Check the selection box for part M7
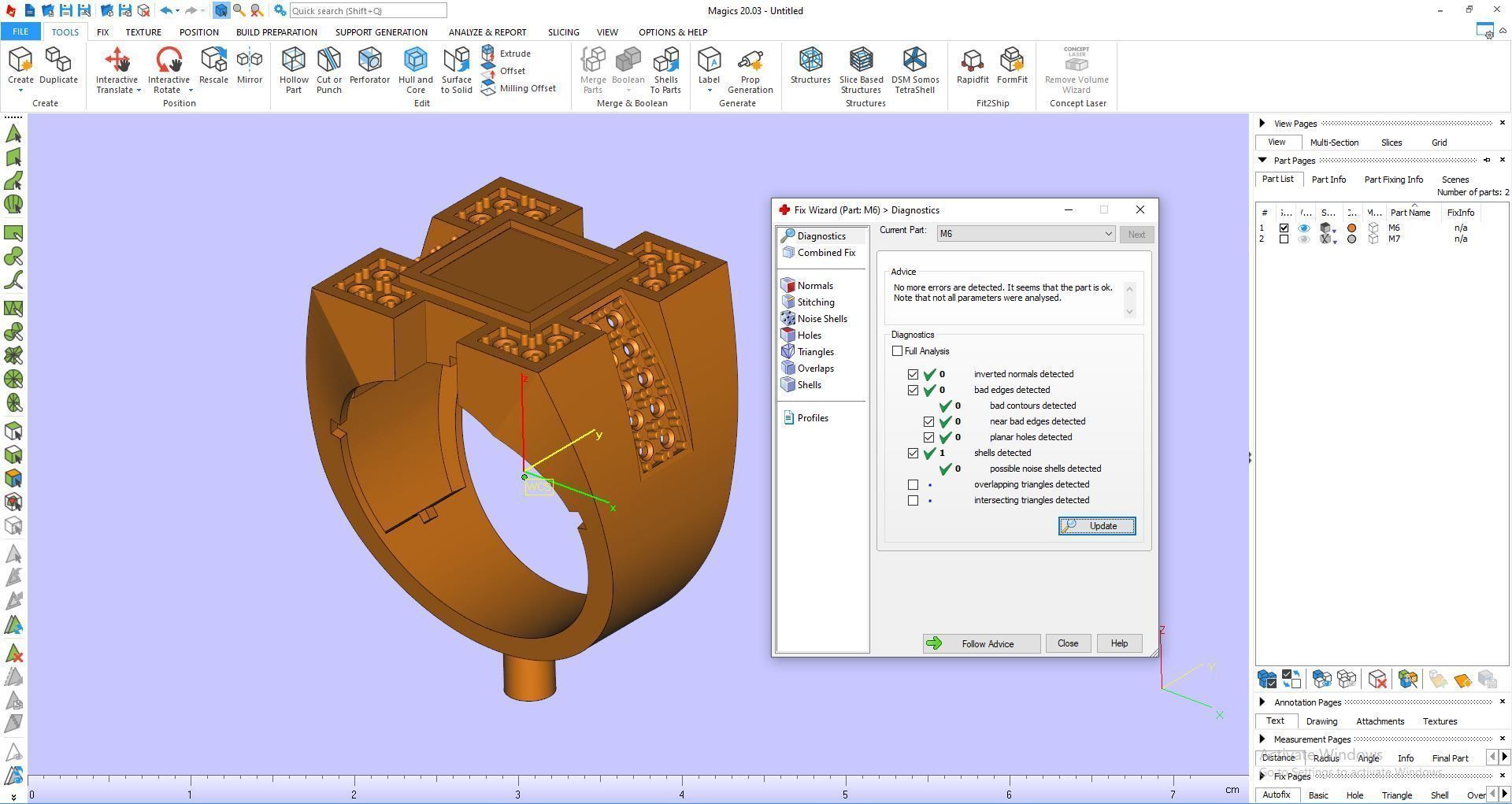1512x804 pixels. pyautogui.click(x=1284, y=239)
